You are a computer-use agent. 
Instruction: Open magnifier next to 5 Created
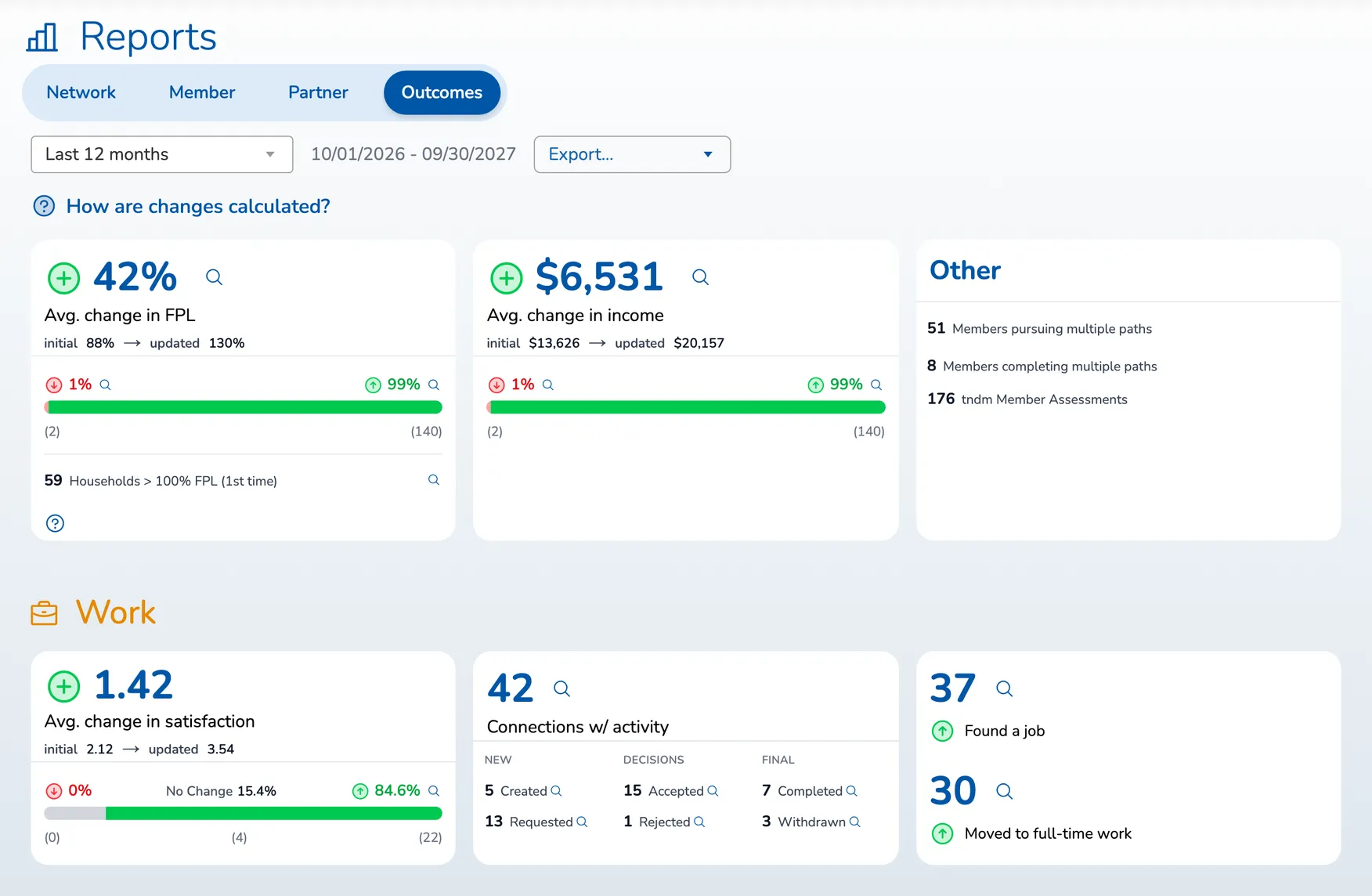point(556,791)
